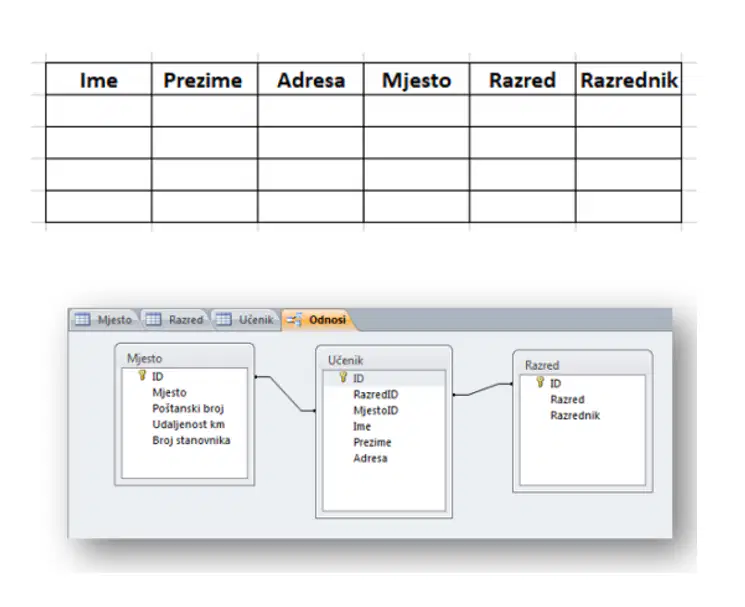Click the primary key icon in Mjesto table
Viewport: 745px width, 607px height.
142,376
